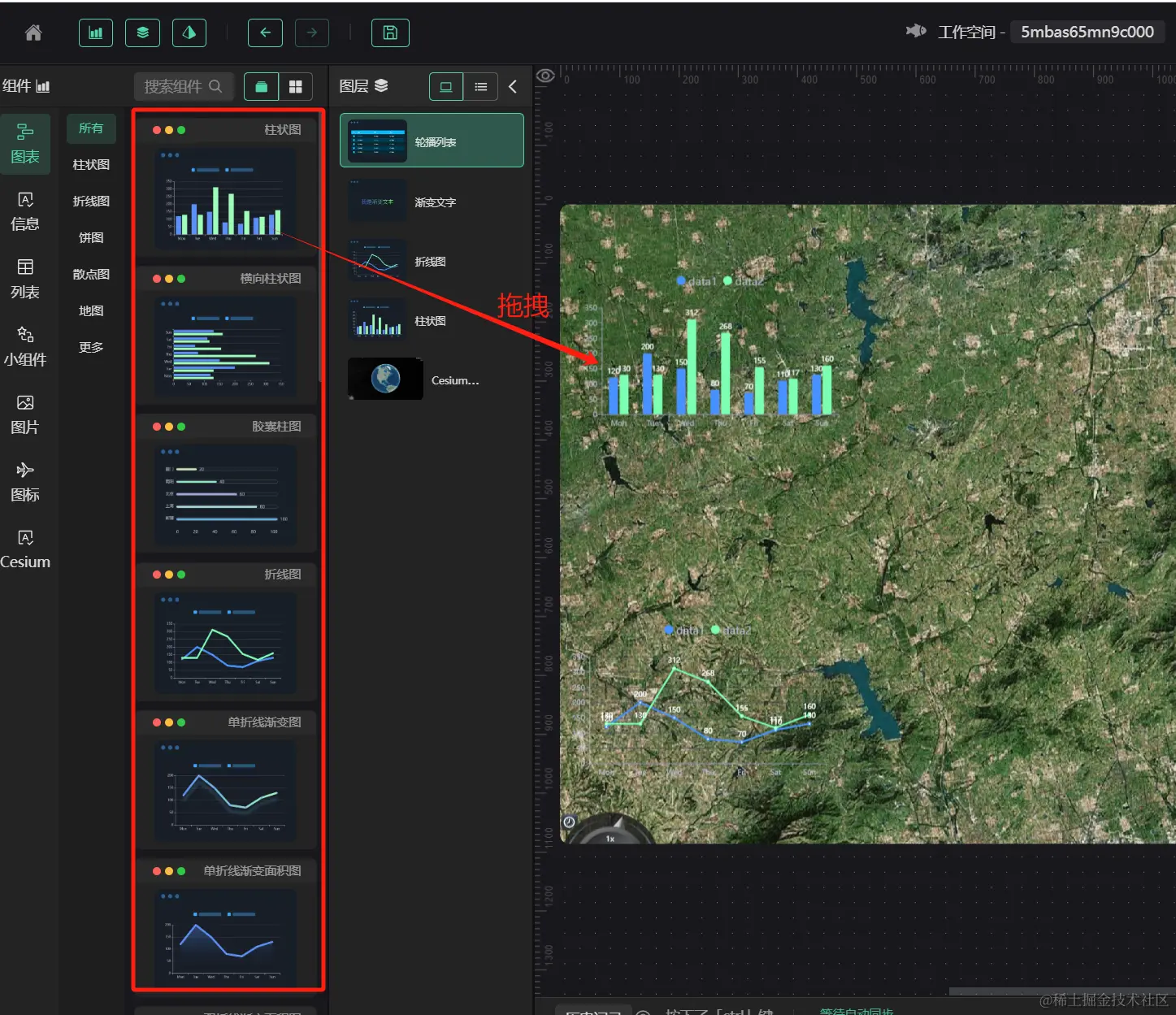
Task: Pick the 胶囊柱图 component thumbnail
Action: click(226, 495)
